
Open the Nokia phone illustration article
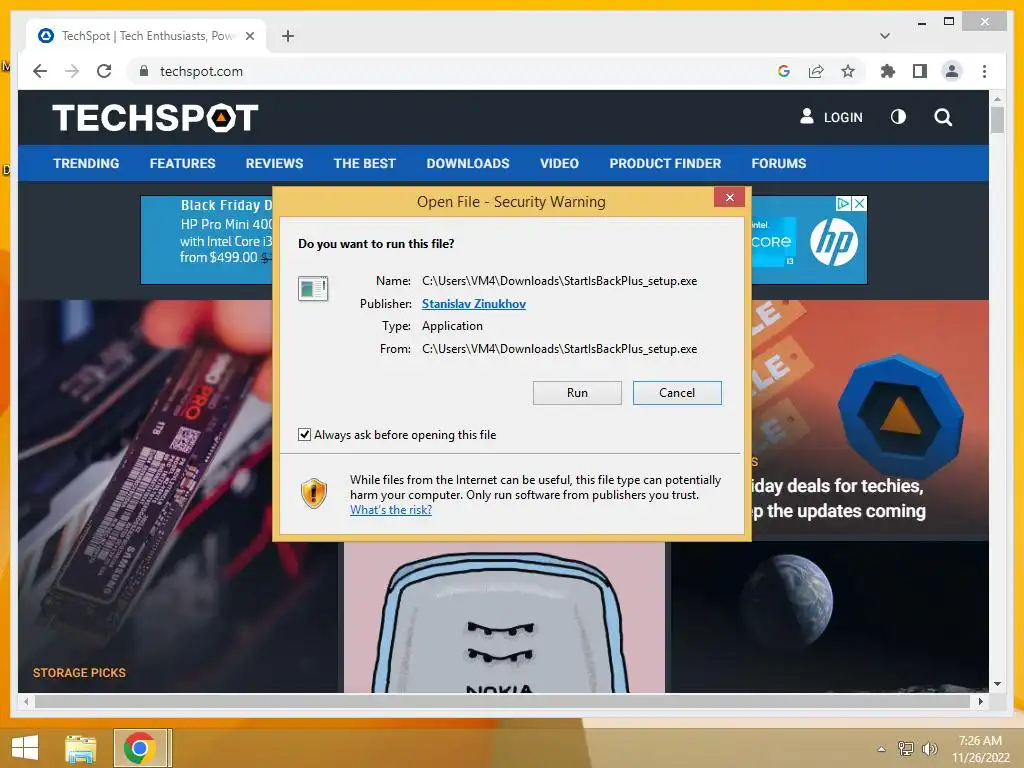pyautogui.click(x=504, y=617)
